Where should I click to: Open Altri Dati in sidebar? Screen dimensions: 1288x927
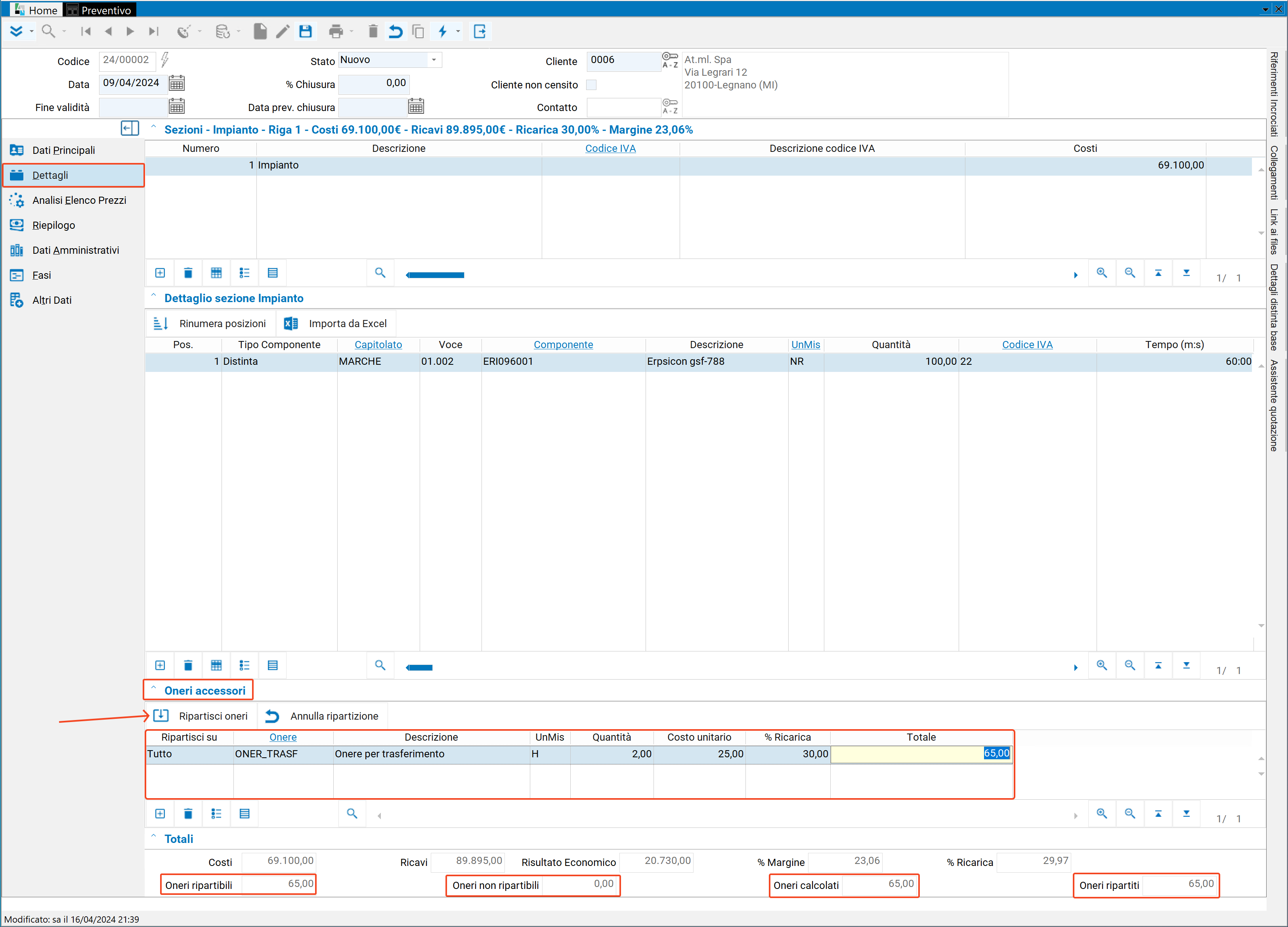[x=52, y=300]
